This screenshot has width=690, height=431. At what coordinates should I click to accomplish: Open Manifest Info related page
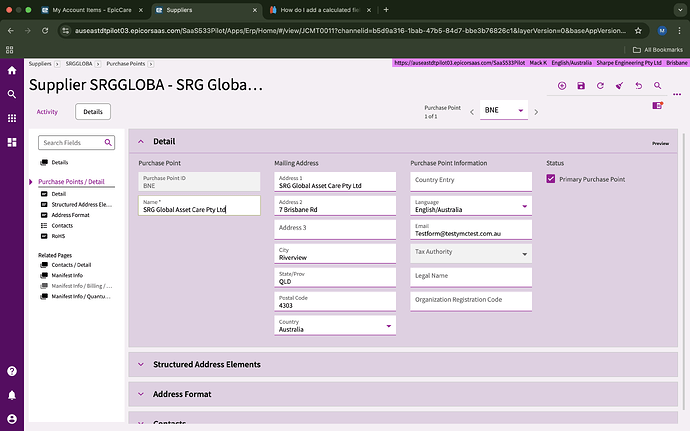coord(67,276)
